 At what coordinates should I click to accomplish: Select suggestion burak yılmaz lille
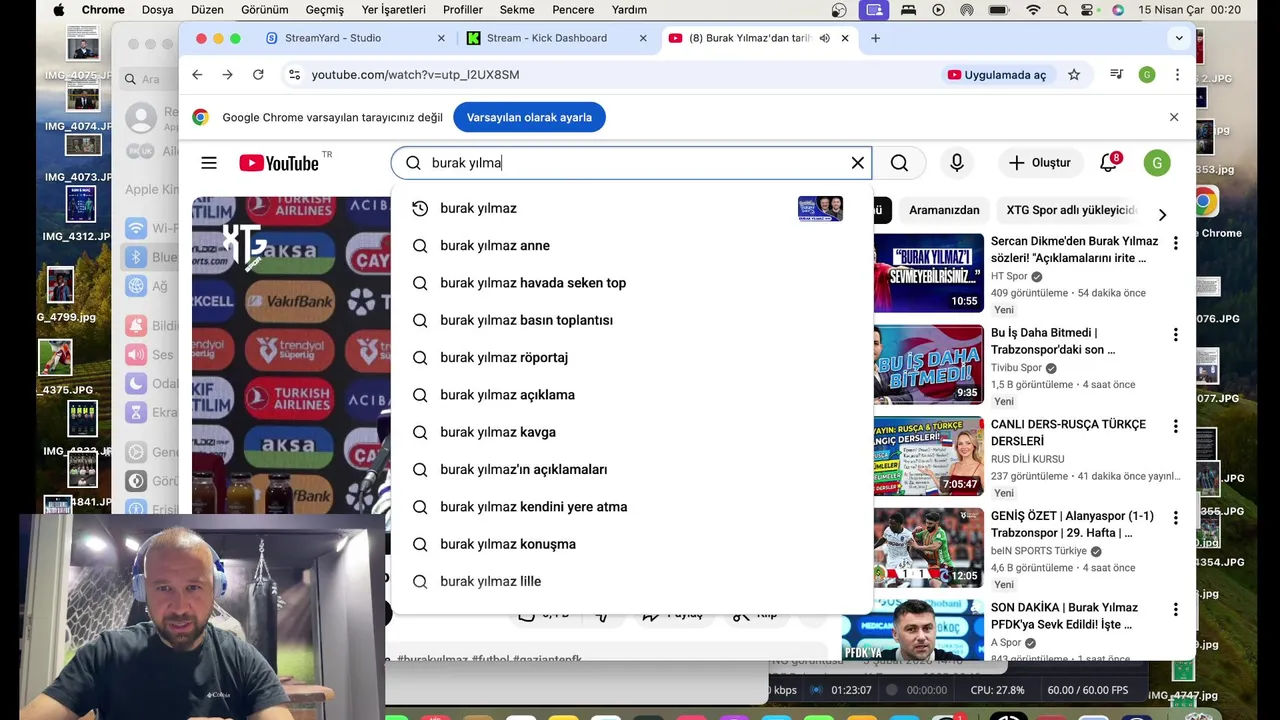tap(631, 582)
